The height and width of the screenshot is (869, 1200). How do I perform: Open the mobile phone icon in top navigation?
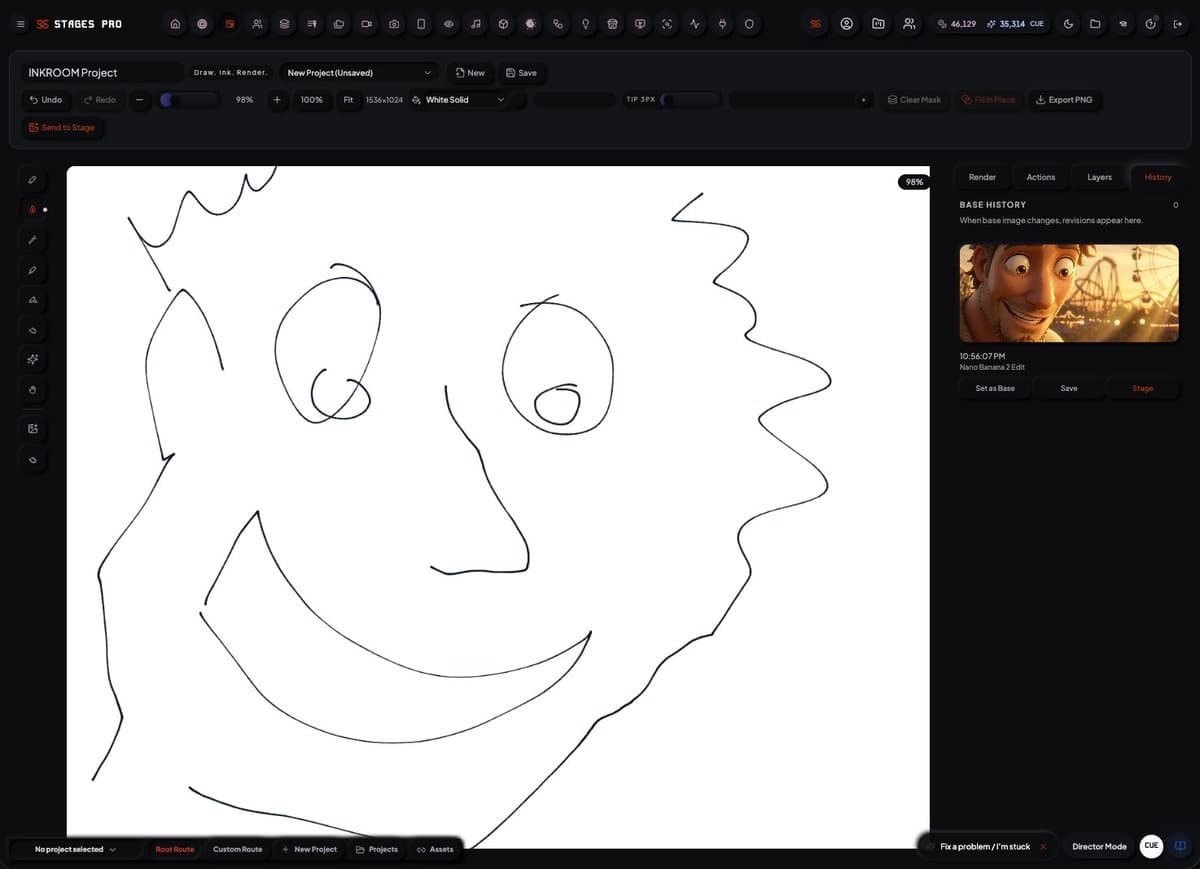coord(421,24)
